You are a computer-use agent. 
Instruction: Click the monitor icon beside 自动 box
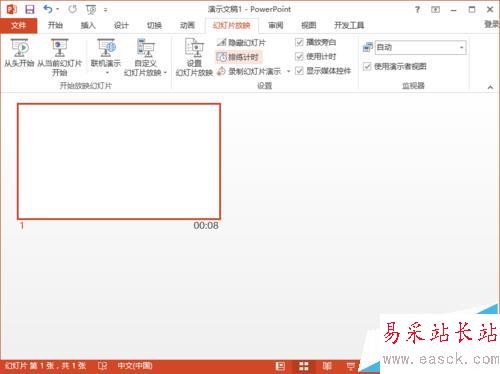(x=367, y=47)
